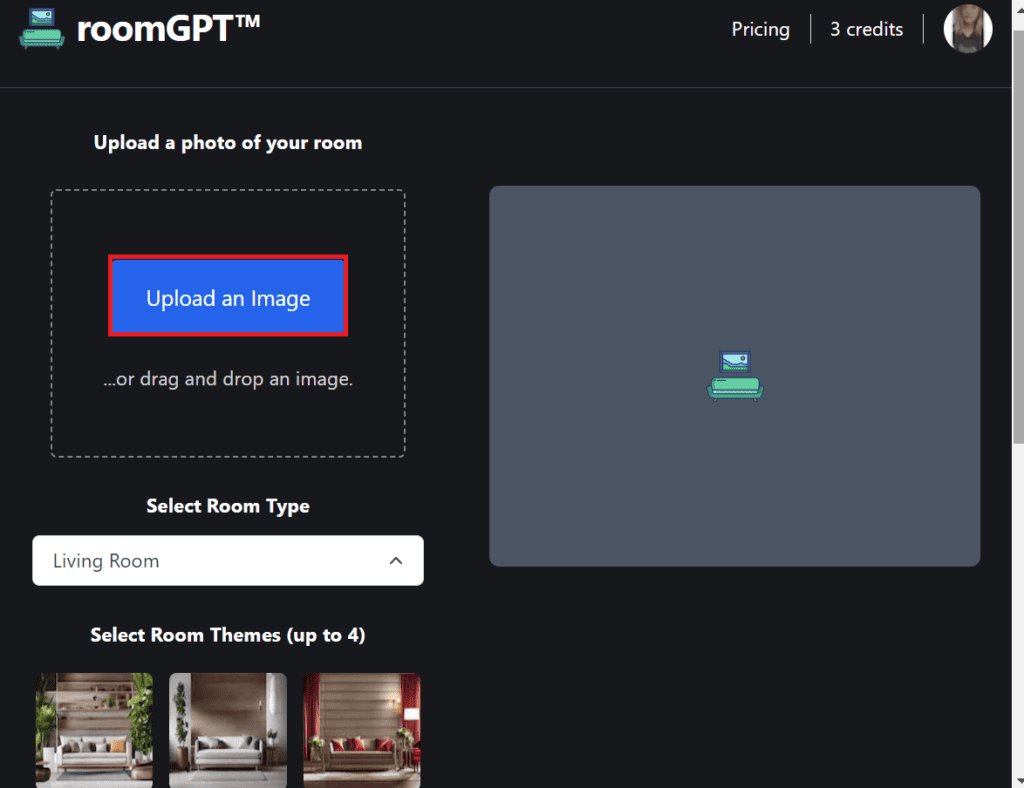1024x788 pixels.
Task: Open the Pricing page
Action: (x=760, y=29)
